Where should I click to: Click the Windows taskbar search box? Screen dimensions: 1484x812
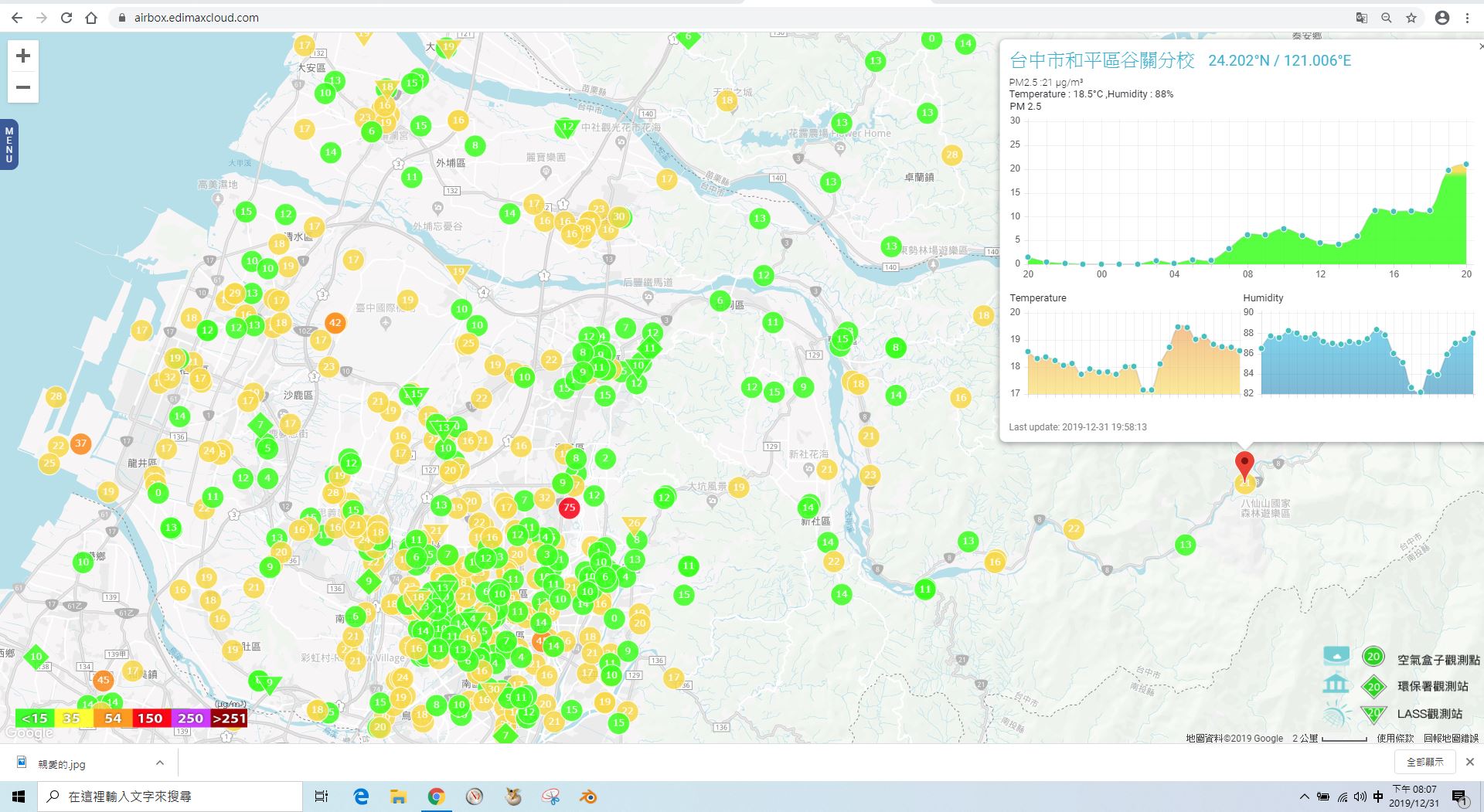click(170, 797)
